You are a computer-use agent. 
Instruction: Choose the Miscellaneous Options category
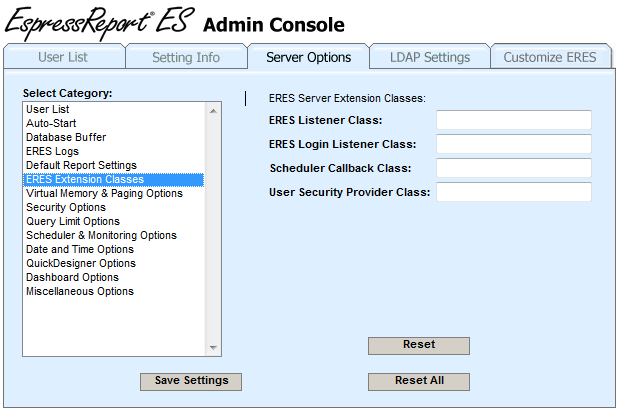click(114, 291)
